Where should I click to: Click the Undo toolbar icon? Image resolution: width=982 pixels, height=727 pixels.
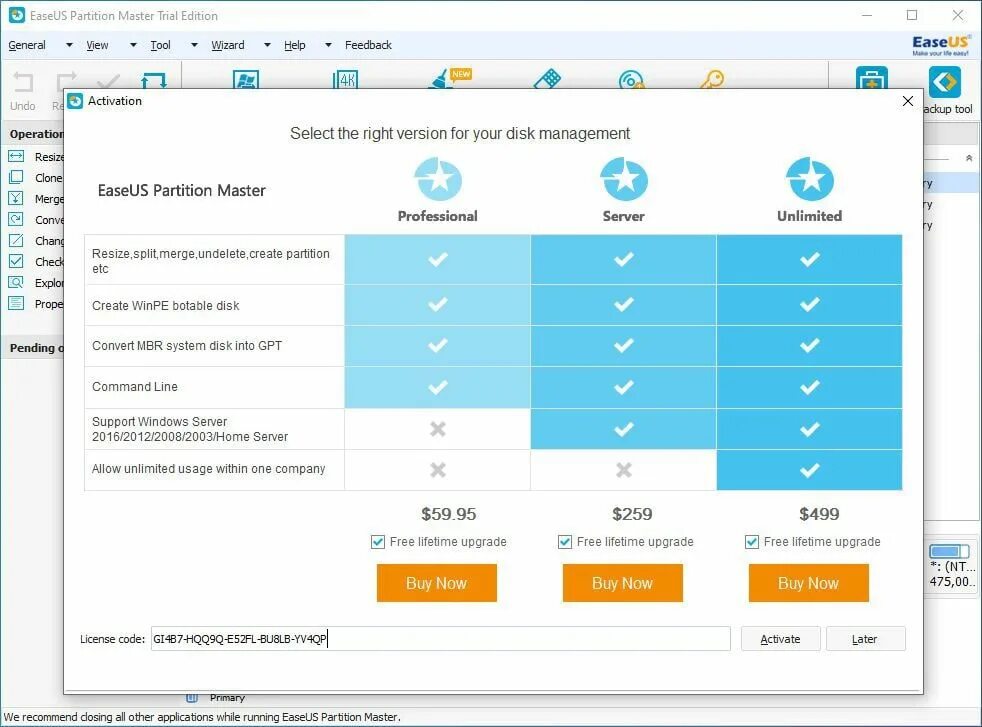coord(23,82)
